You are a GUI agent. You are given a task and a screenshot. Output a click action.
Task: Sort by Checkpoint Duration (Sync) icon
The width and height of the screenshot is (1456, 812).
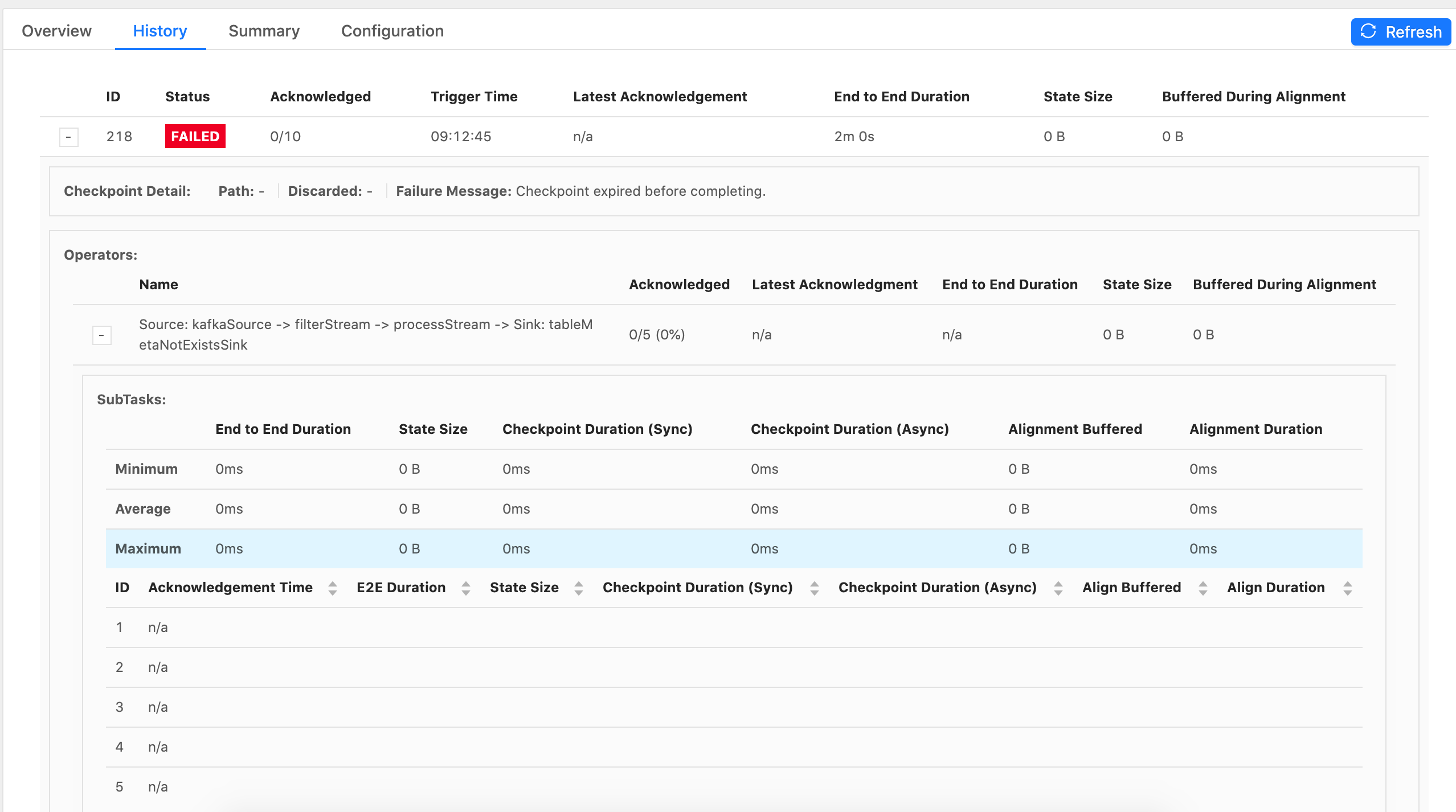[815, 588]
